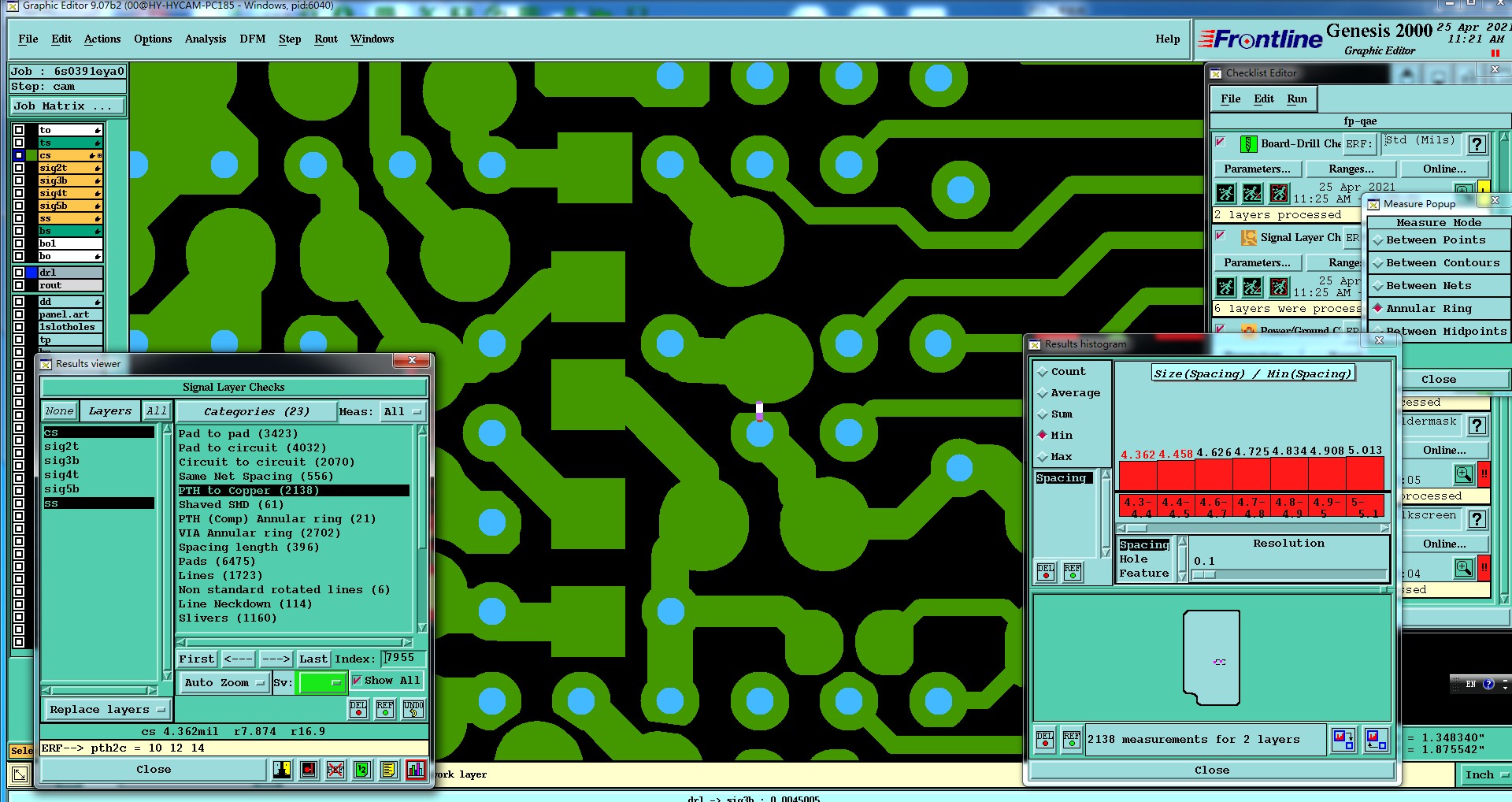1512x802 pixels.
Task: Open the Rout menu
Action: [326, 39]
